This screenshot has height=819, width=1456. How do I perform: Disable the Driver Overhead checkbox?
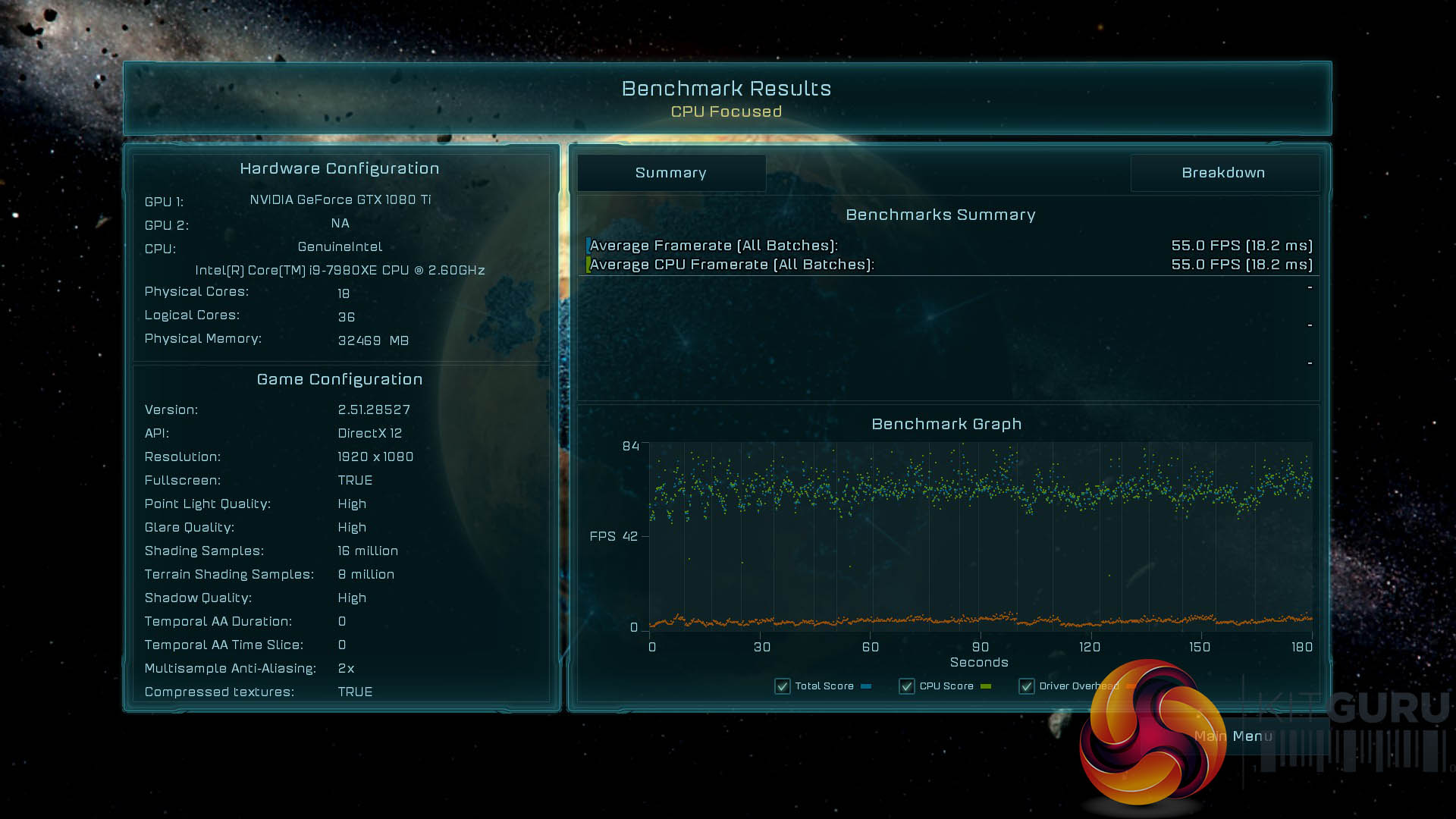pyautogui.click(x=1027, y=686)
